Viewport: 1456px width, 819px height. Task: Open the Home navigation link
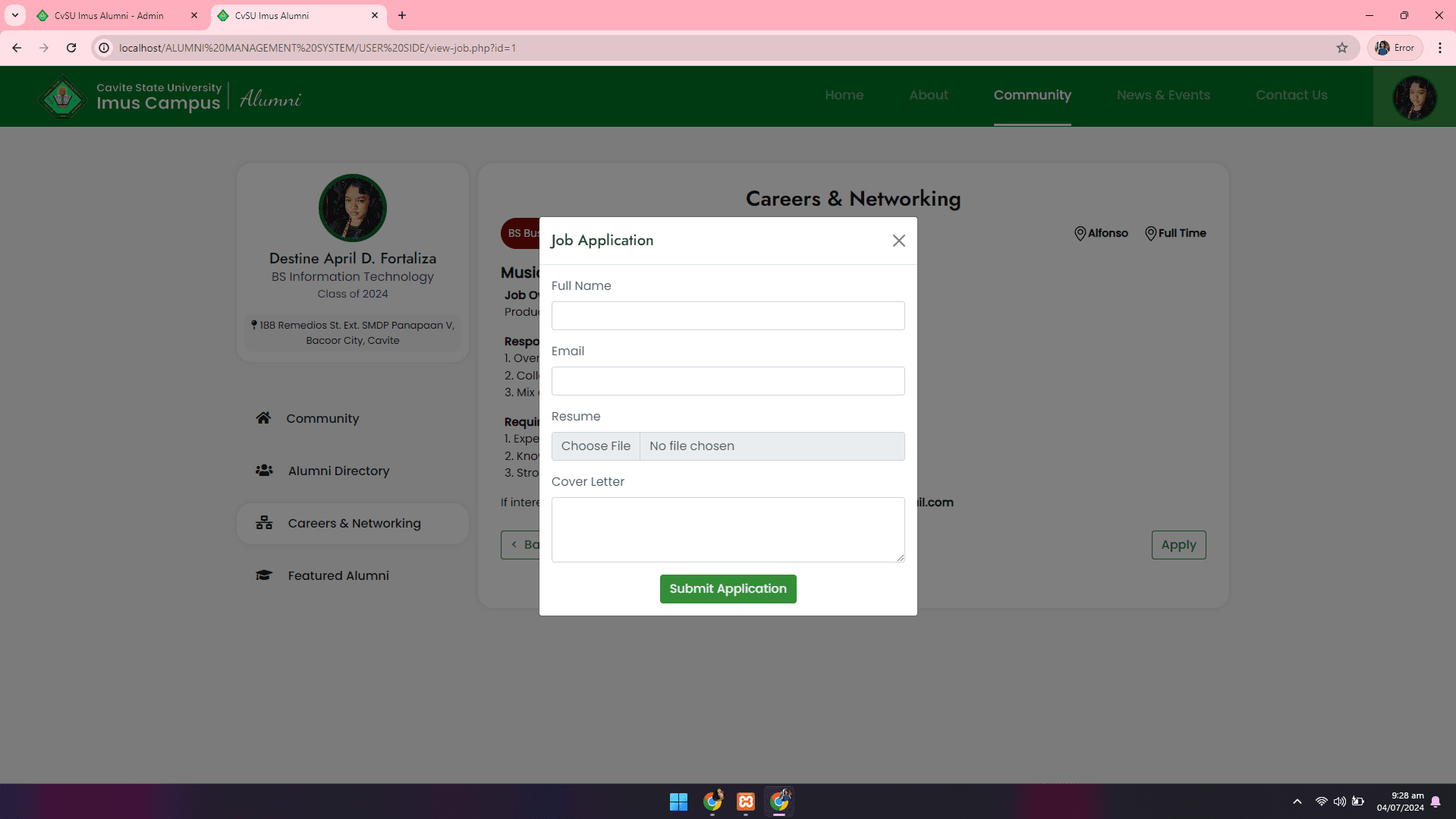click(x=844, y=95)
